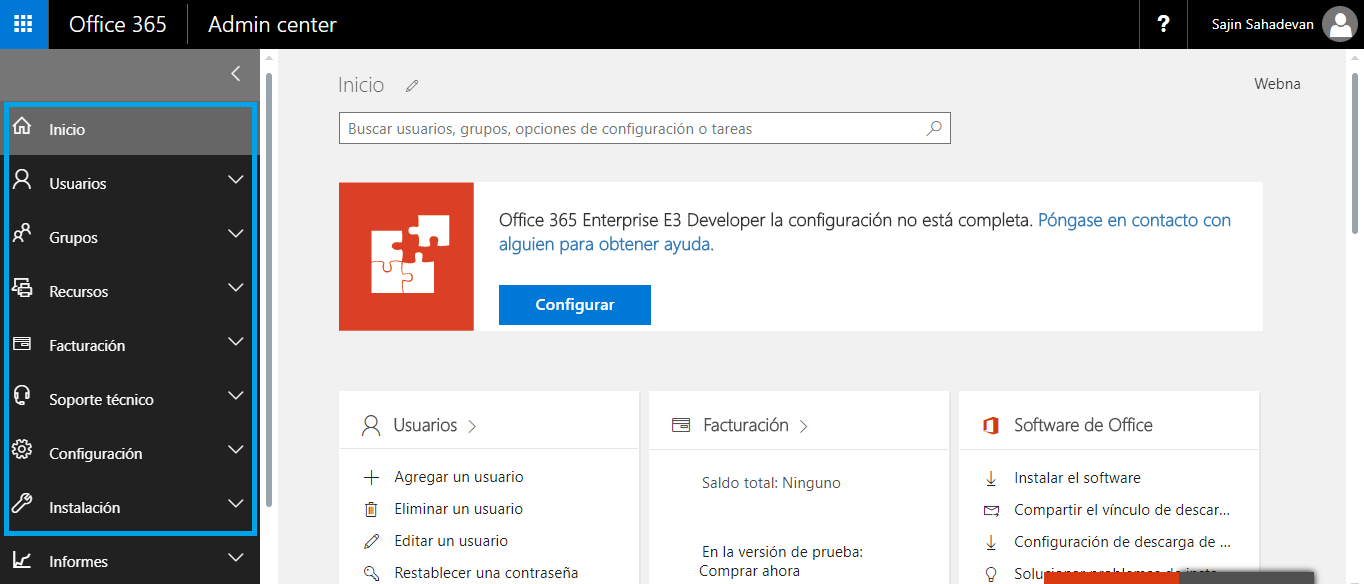Click the navigation pane vertical scrollbar
The width and height of the screenshot is (1364, 584).
[268, 290]
